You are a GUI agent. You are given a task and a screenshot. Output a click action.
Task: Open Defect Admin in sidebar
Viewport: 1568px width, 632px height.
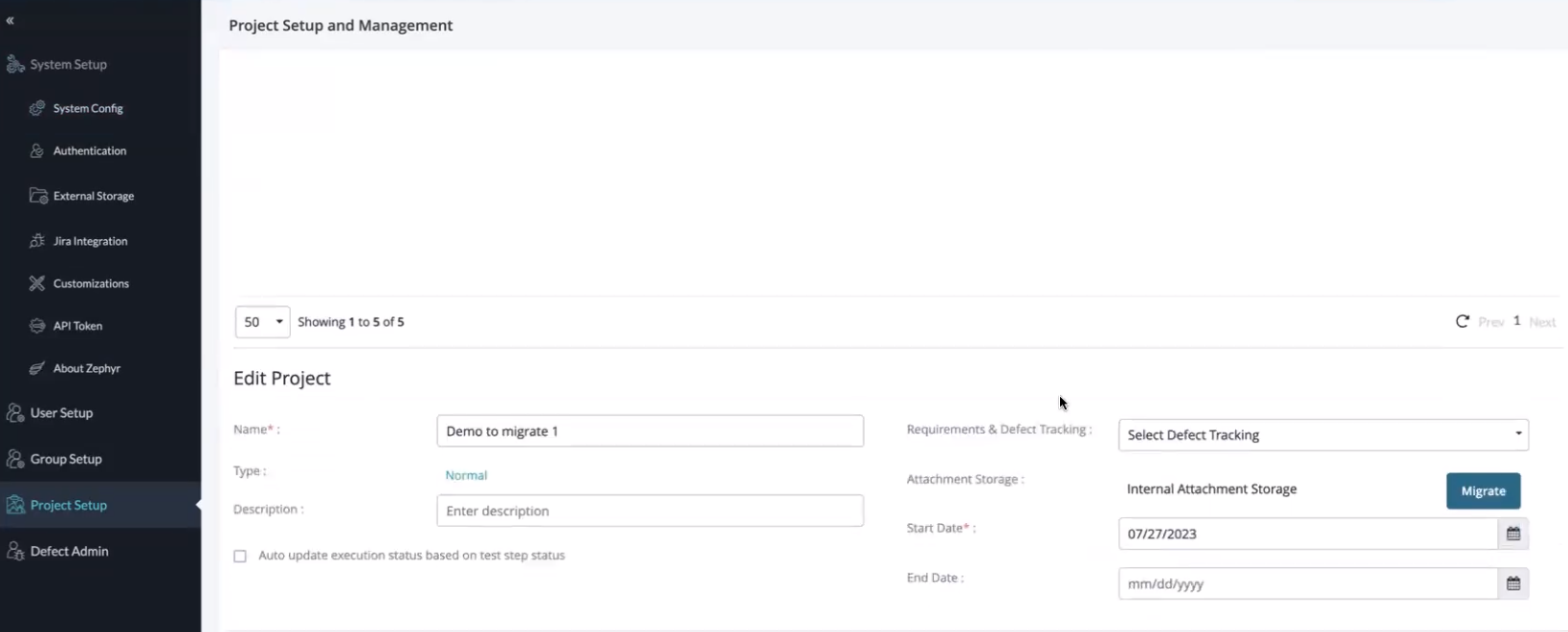click(x=69, y=551)
